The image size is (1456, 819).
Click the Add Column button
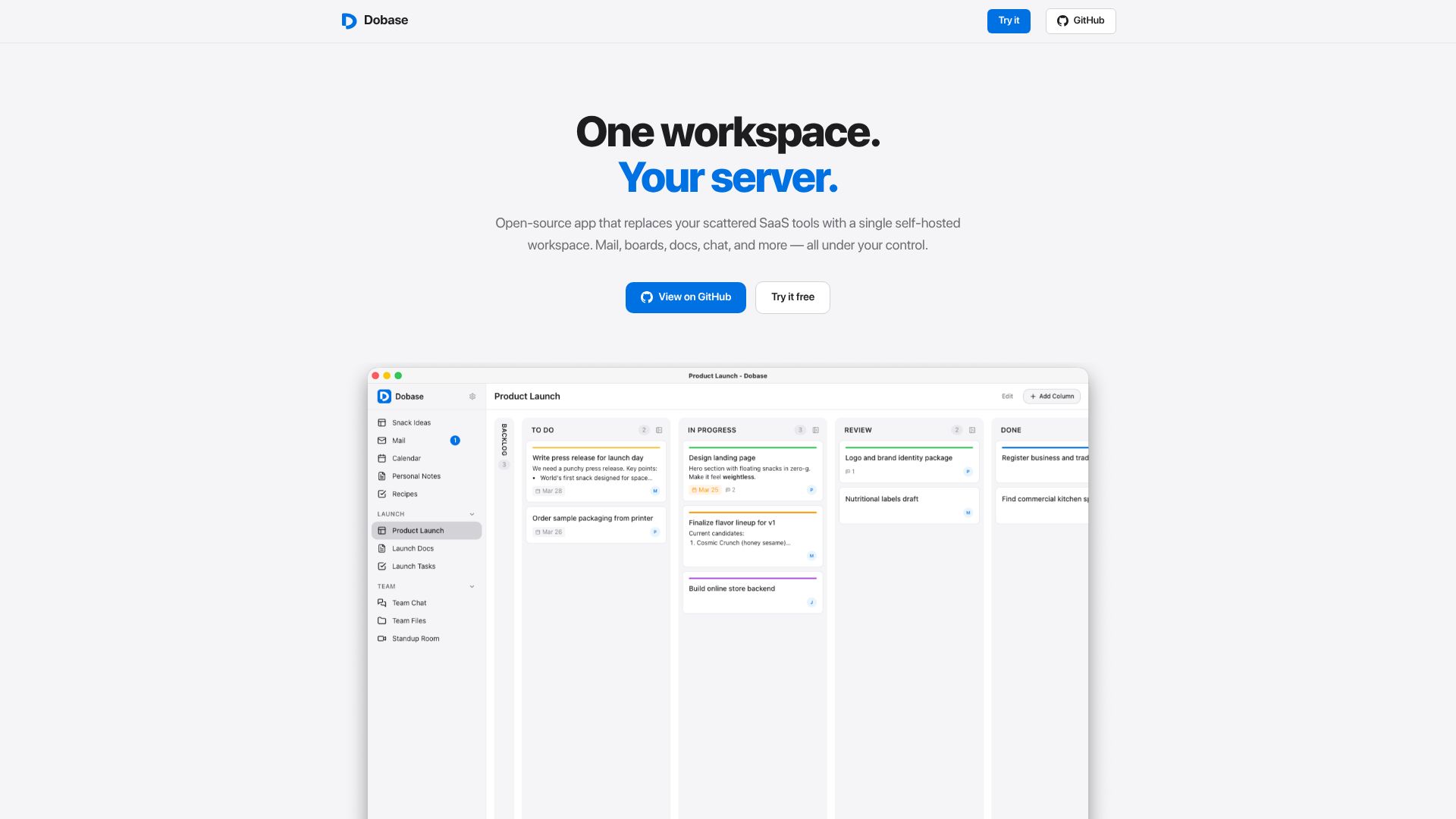pyautogui.click(x=1052, y=397)
